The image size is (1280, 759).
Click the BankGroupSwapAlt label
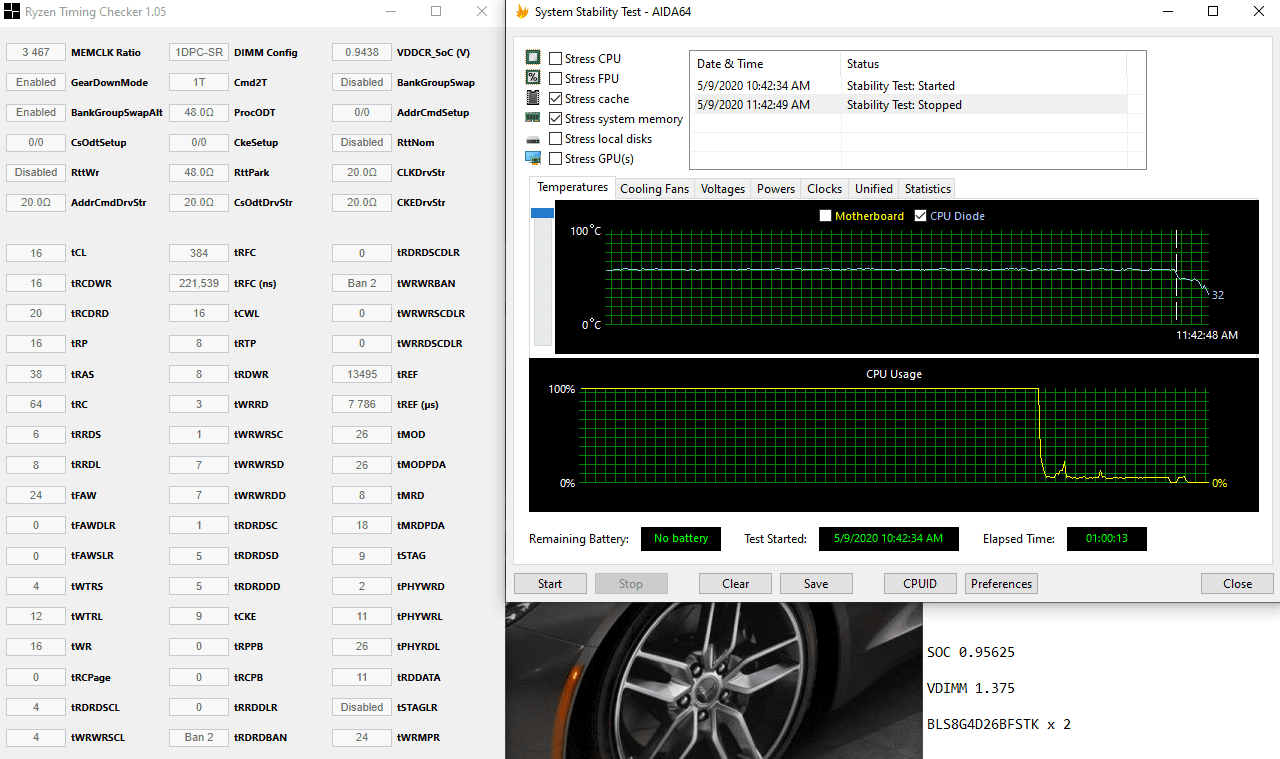pos(116,113)
